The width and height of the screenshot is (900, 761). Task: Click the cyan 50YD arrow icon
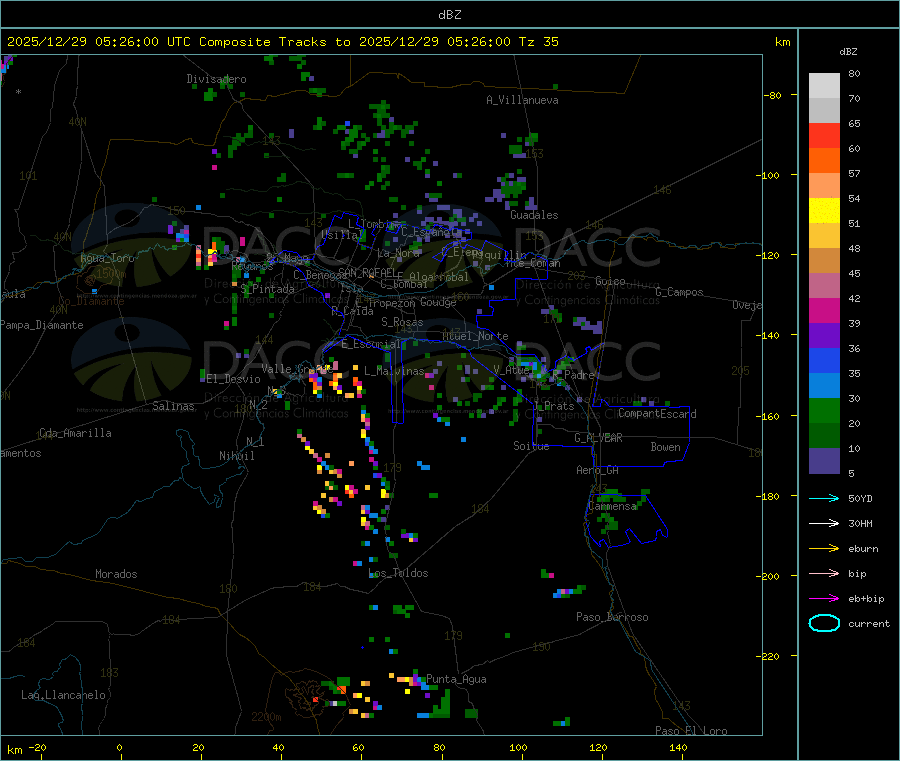tap(824, 498)
